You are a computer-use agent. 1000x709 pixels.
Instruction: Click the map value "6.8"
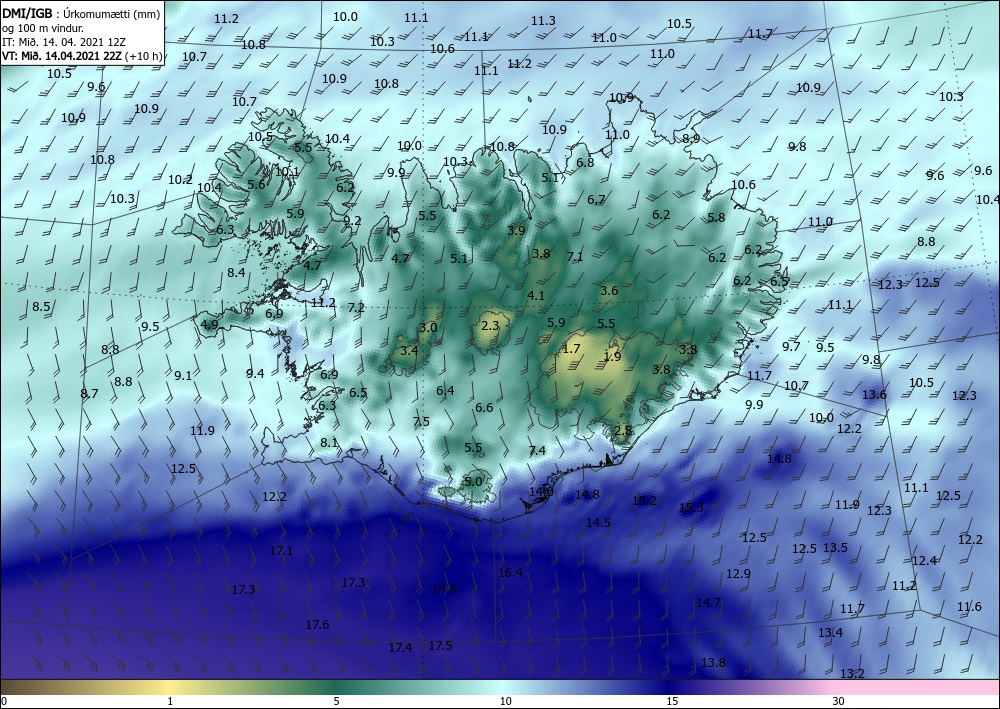(x=585, y=163)
